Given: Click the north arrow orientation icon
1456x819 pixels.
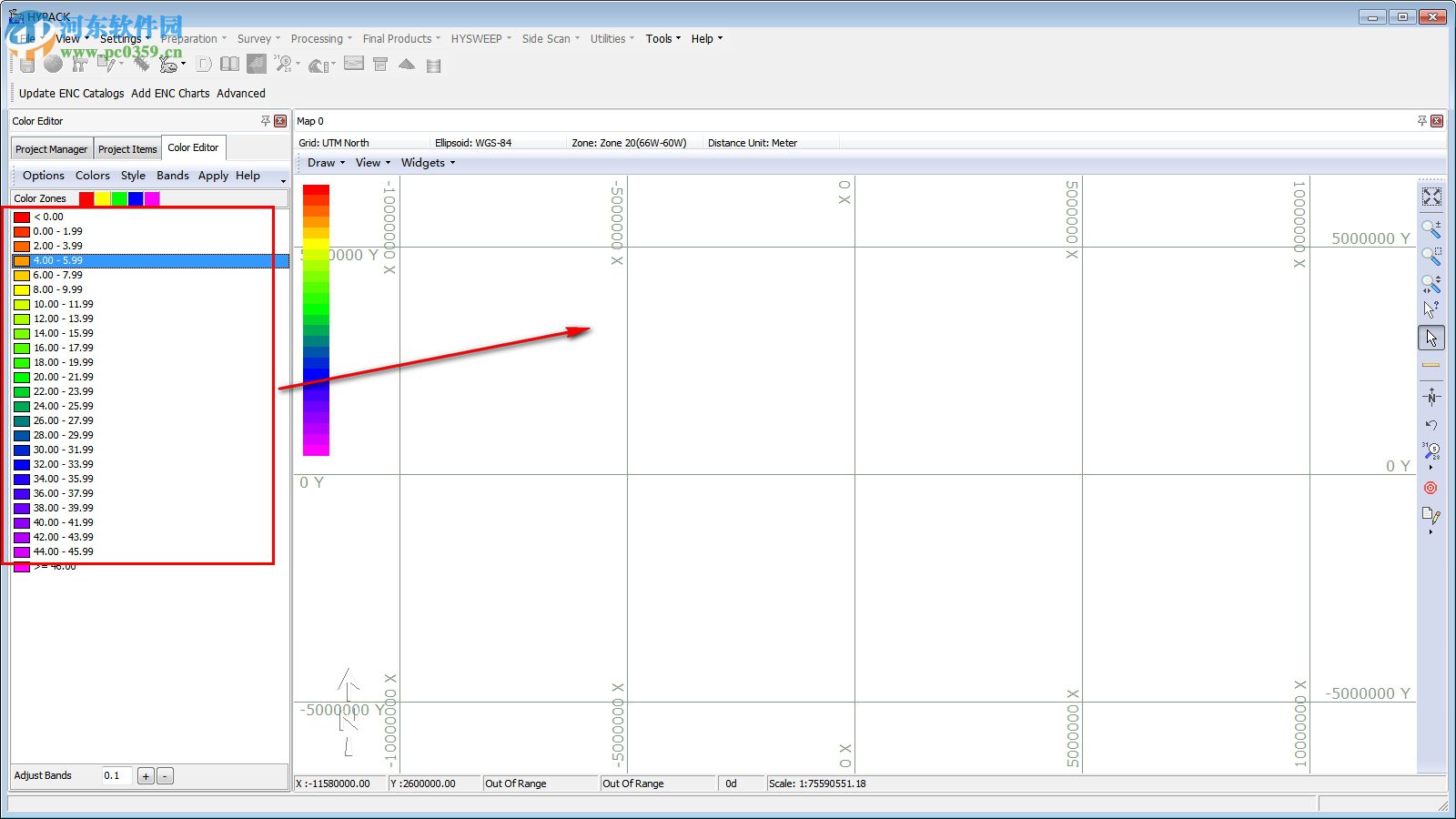Looking at the screenshot, I should [1431, 397].
